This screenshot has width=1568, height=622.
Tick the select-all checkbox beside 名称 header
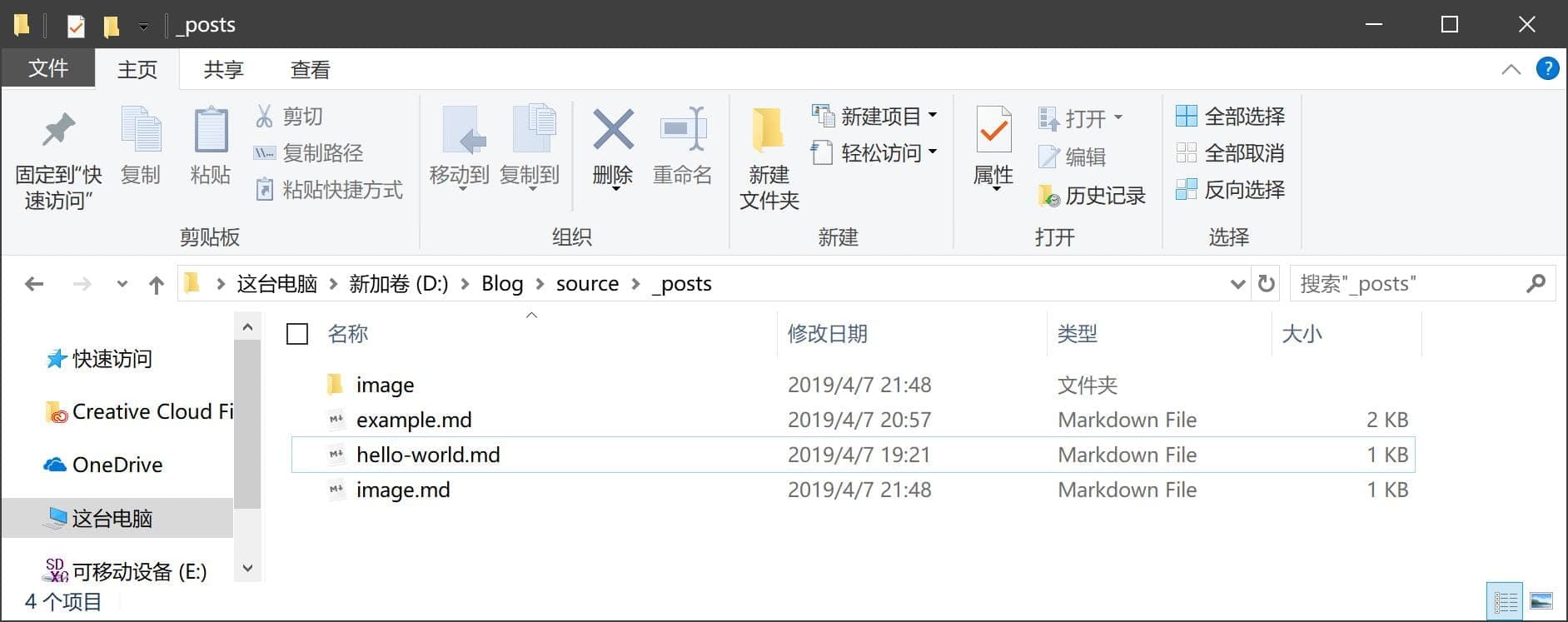pos(297,334)
